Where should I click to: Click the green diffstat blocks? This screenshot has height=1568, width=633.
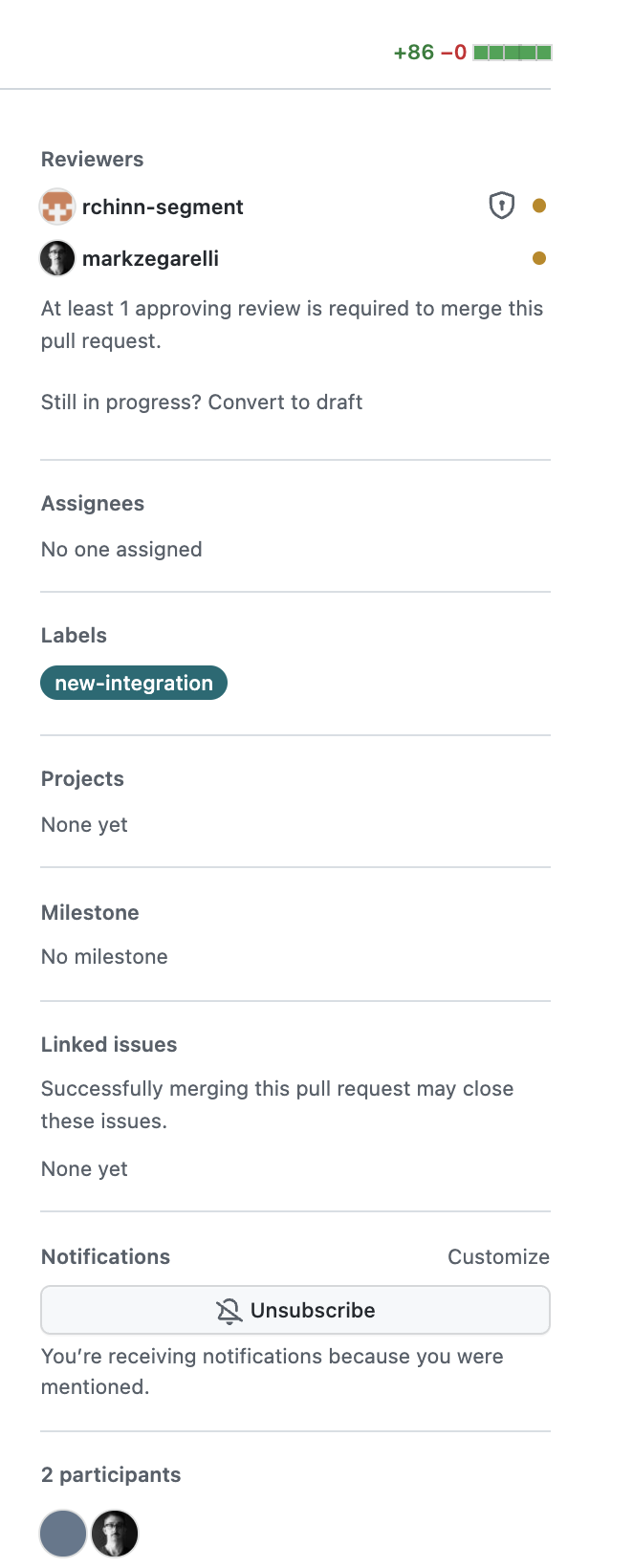(x=513, y=53)
